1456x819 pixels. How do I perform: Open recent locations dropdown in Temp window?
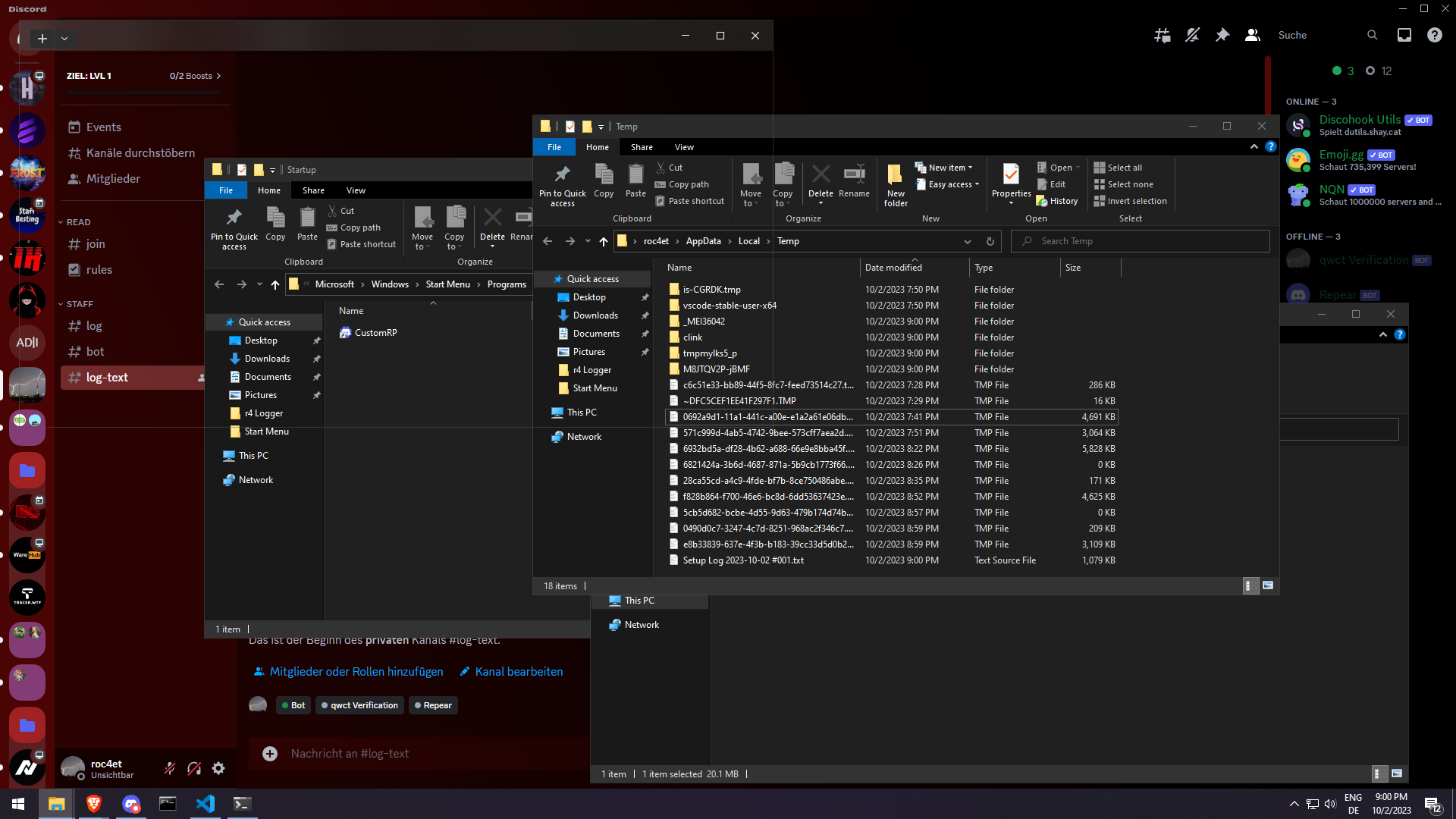tap(588, 241)
